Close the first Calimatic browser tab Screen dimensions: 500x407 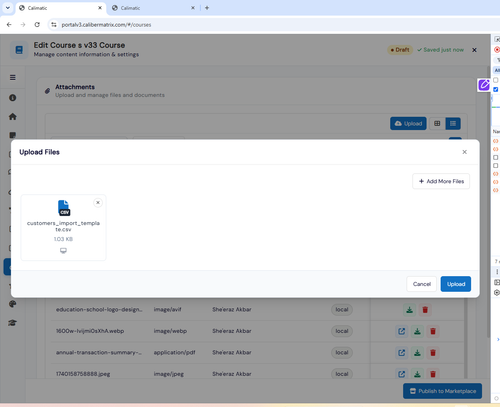(x=100, y=8)
